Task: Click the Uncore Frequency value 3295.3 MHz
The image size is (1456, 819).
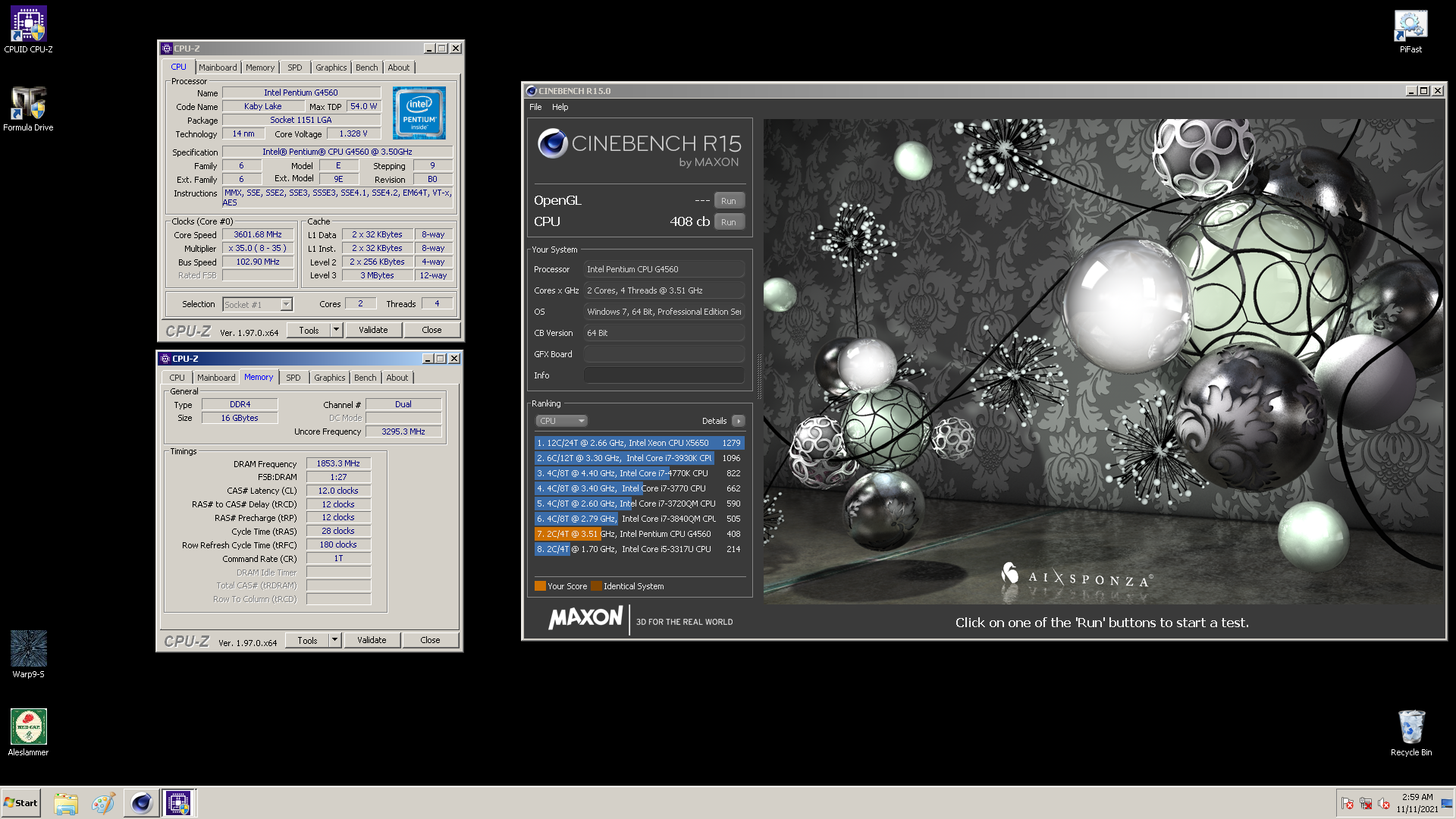Action: [403, 431]
